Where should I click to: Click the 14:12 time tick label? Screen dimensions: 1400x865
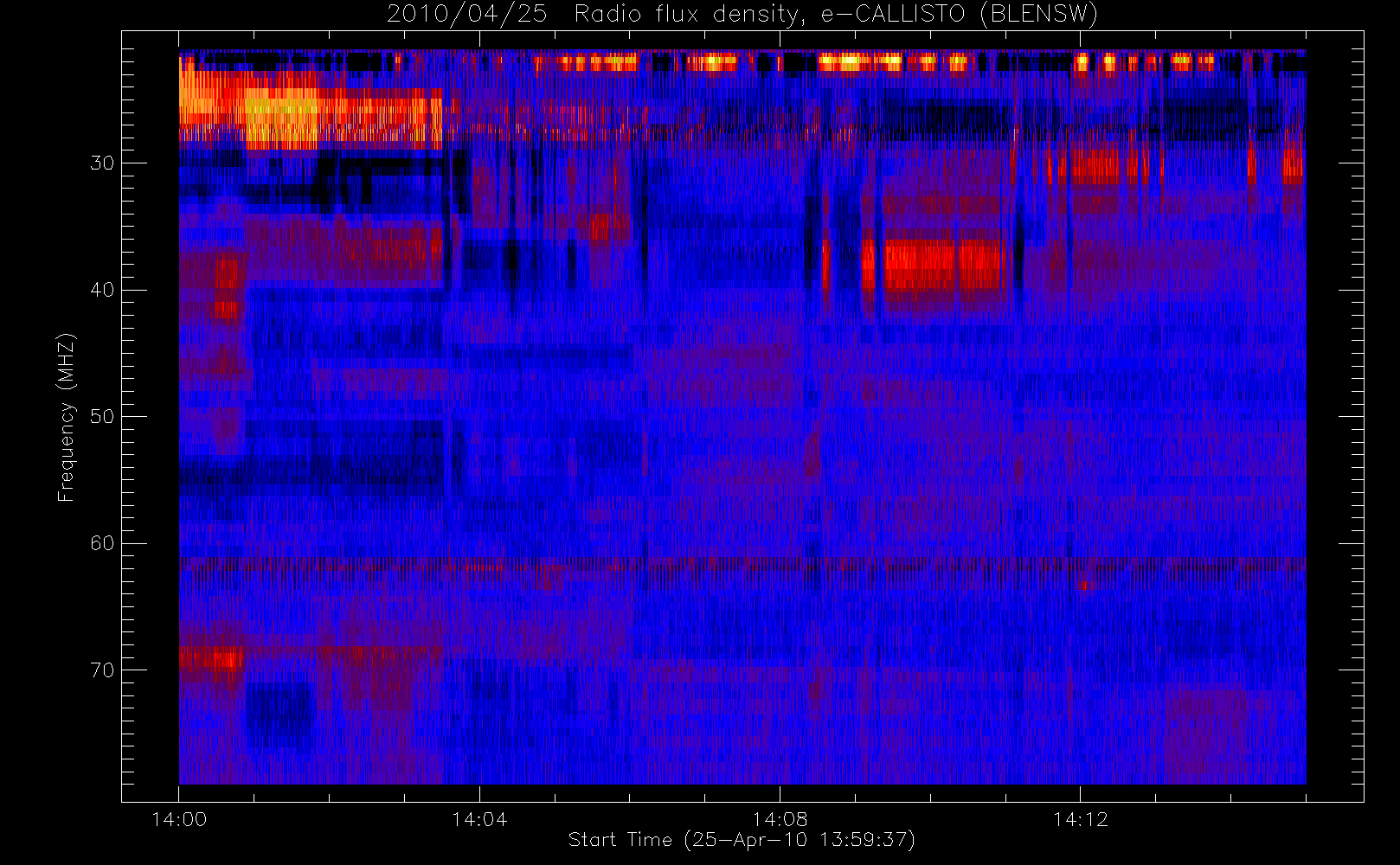[x=1081, y=819]
